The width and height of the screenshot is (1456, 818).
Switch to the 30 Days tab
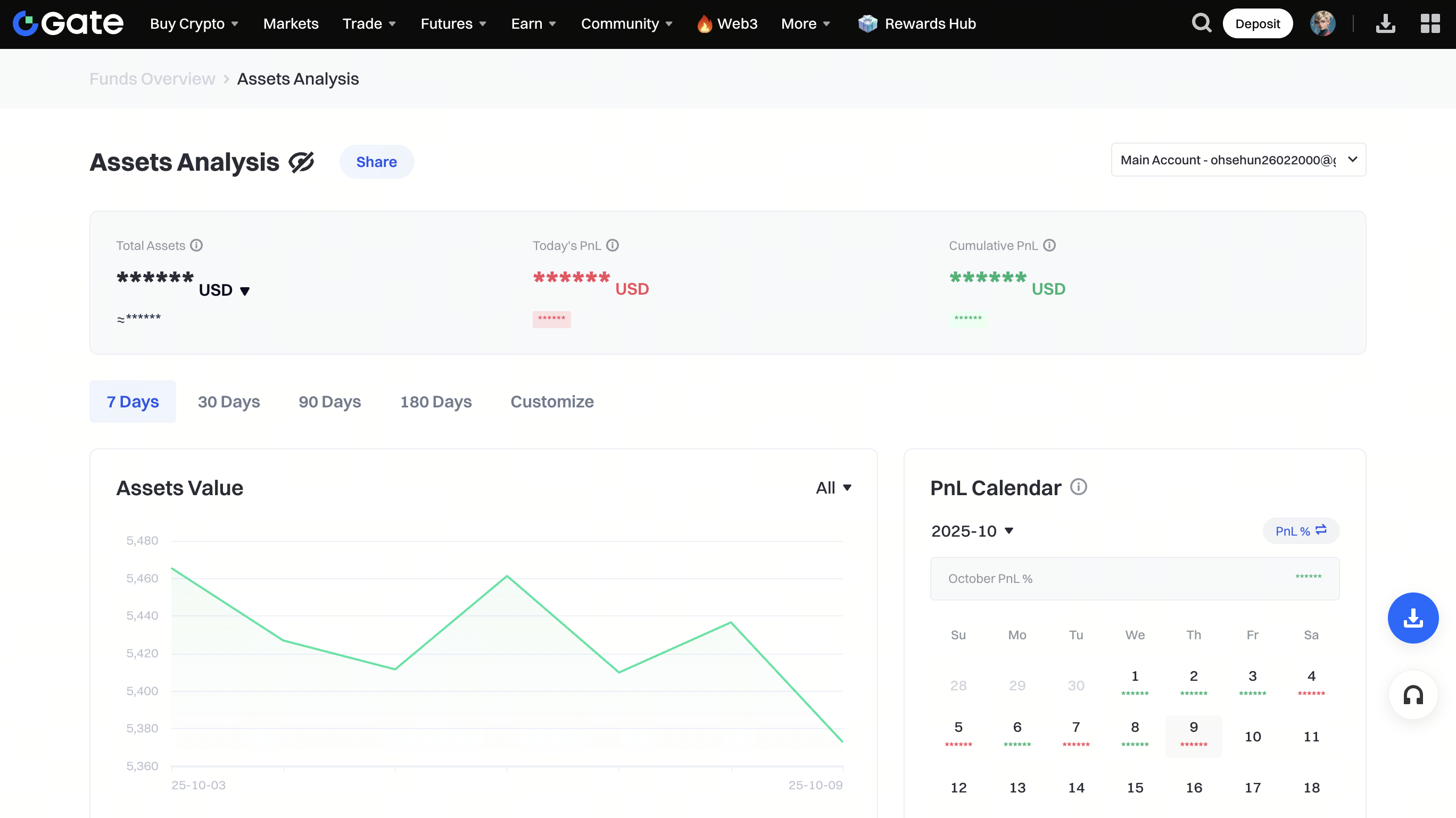coord(228,402)
